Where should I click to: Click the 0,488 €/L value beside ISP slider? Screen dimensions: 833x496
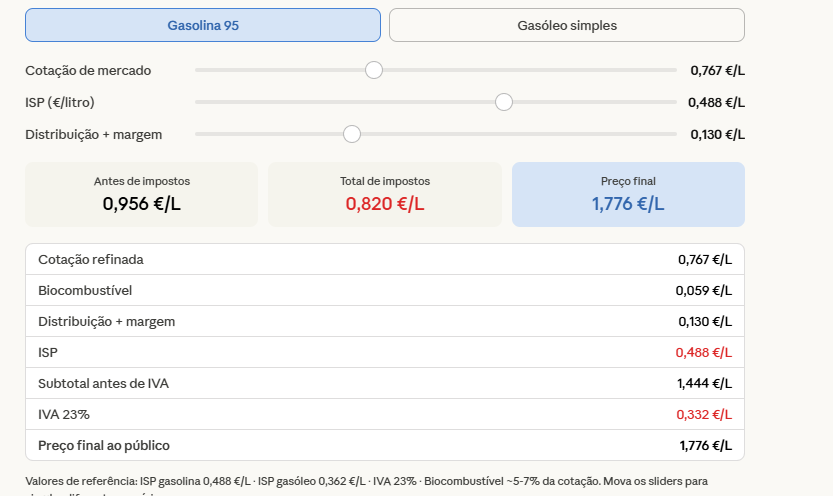coord(716,102)
